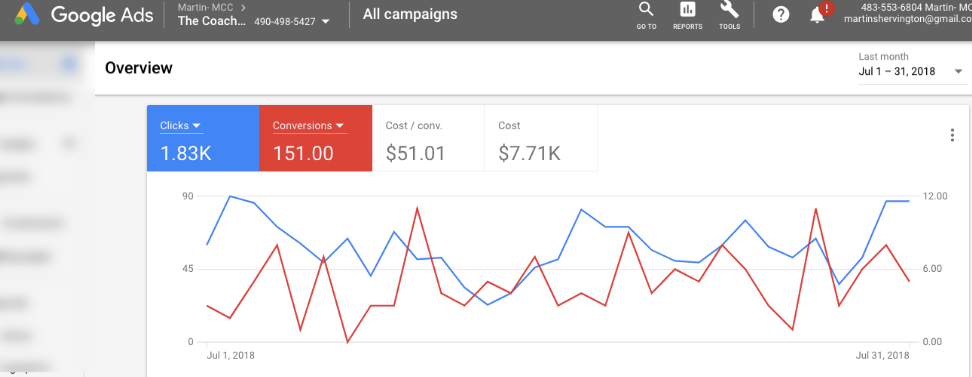Open the Tools wrench icon
972x377 pixels.
click(729, 9)
